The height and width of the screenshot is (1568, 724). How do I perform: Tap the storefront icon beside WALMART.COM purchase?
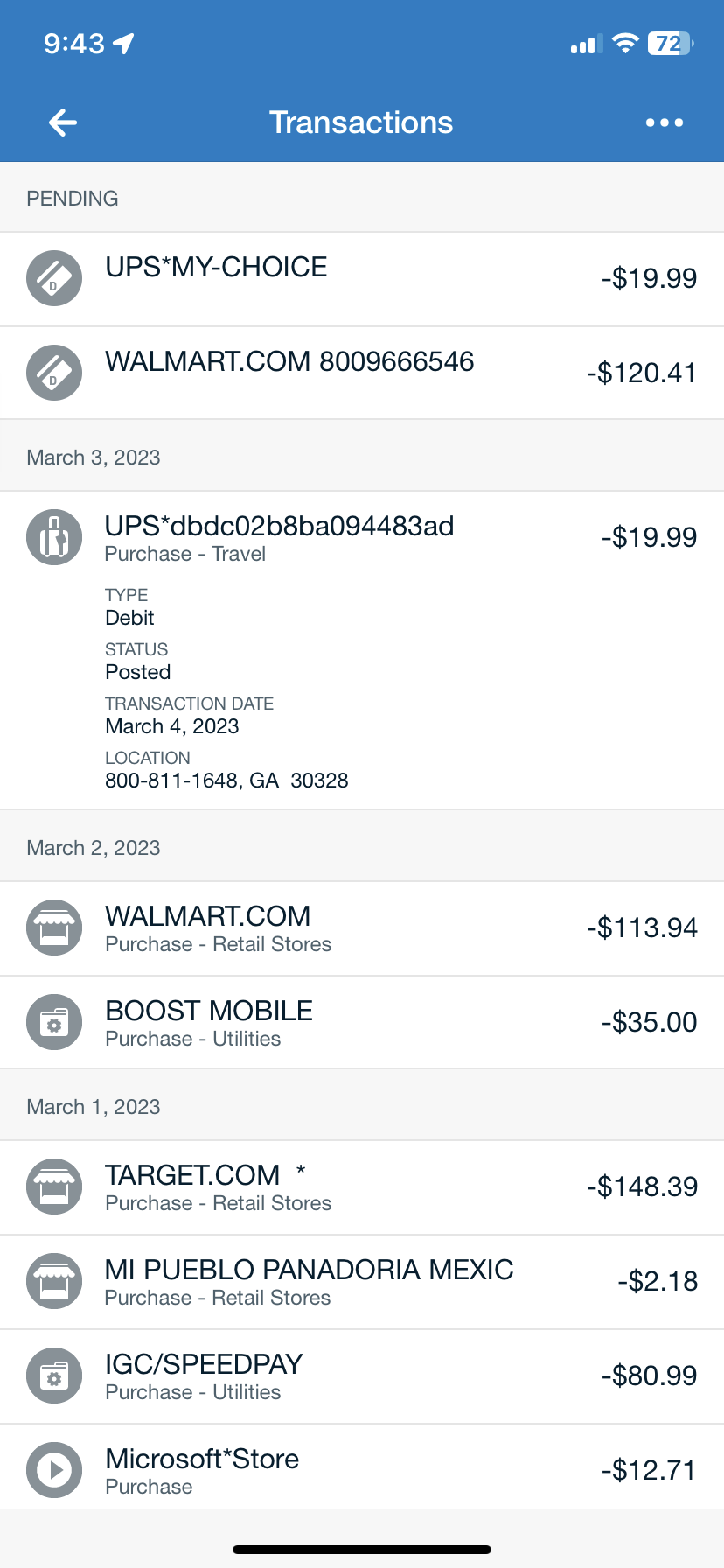pyautogui.click(x=54, y=927)
